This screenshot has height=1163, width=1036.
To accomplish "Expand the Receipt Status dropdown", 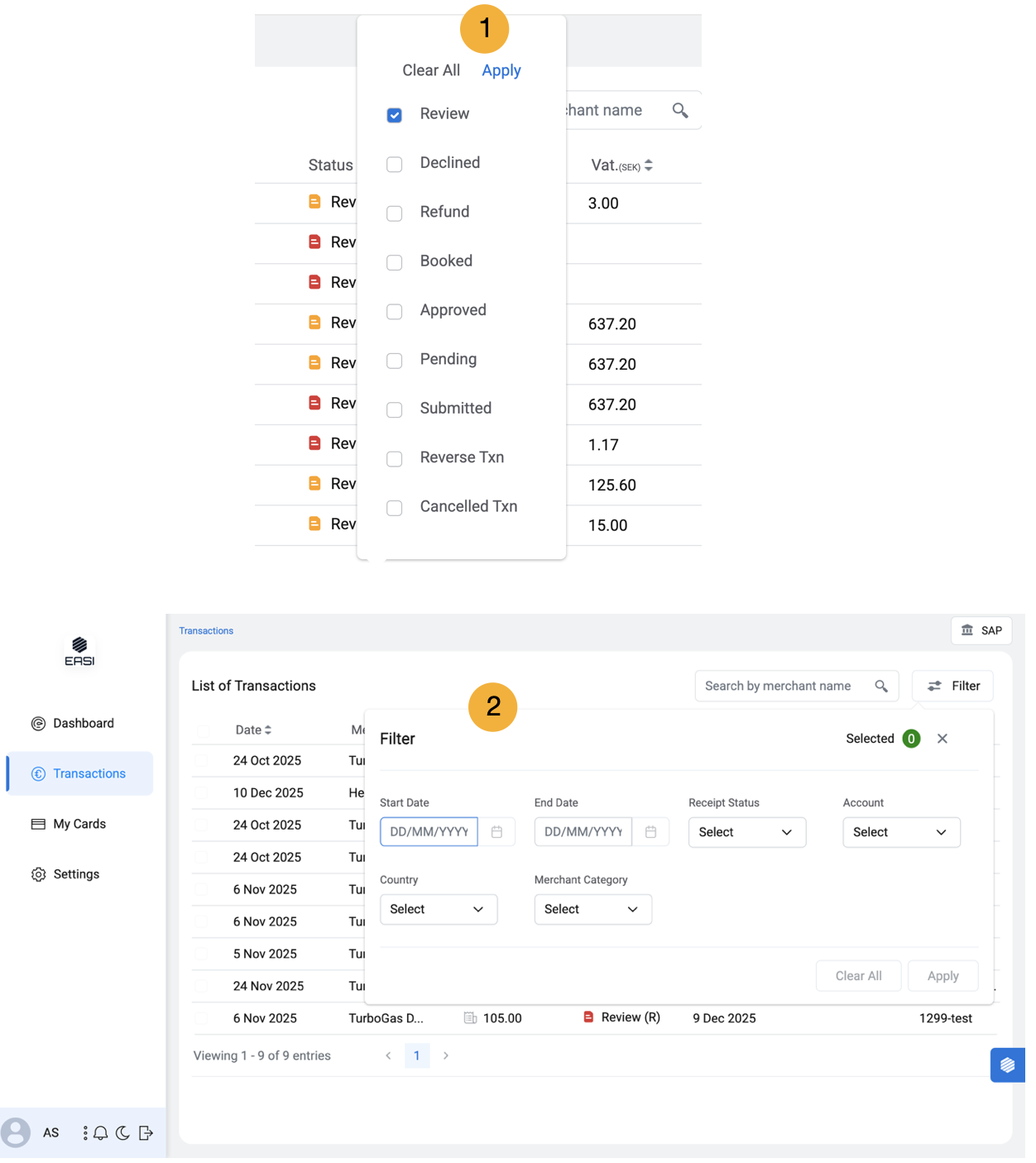I will (746, 832).
